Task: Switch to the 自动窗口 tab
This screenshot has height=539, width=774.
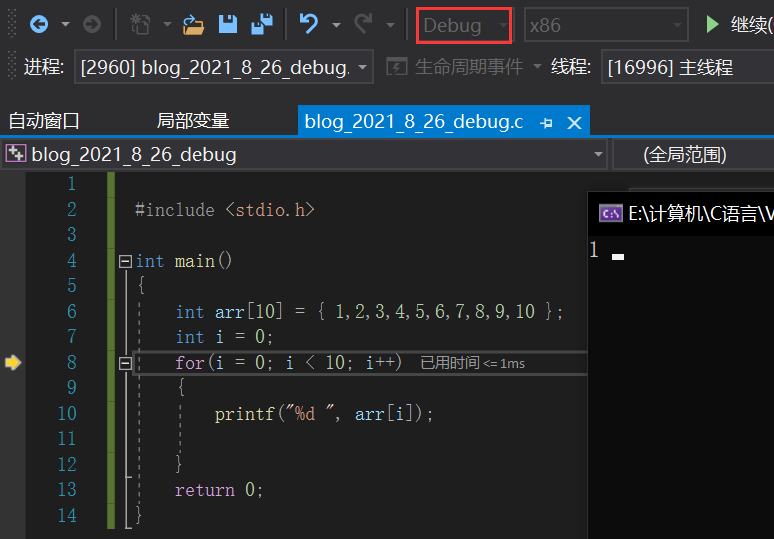Action: [x=44, y=121]
